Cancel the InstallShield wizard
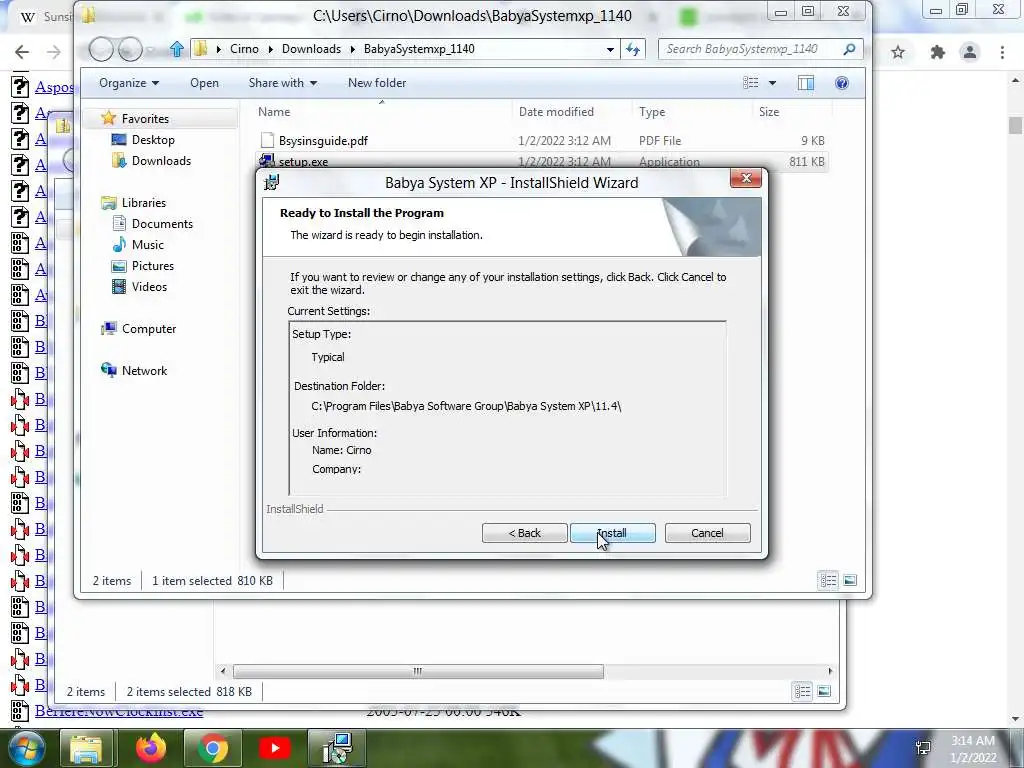1024x768 pixels. point(707,533)
